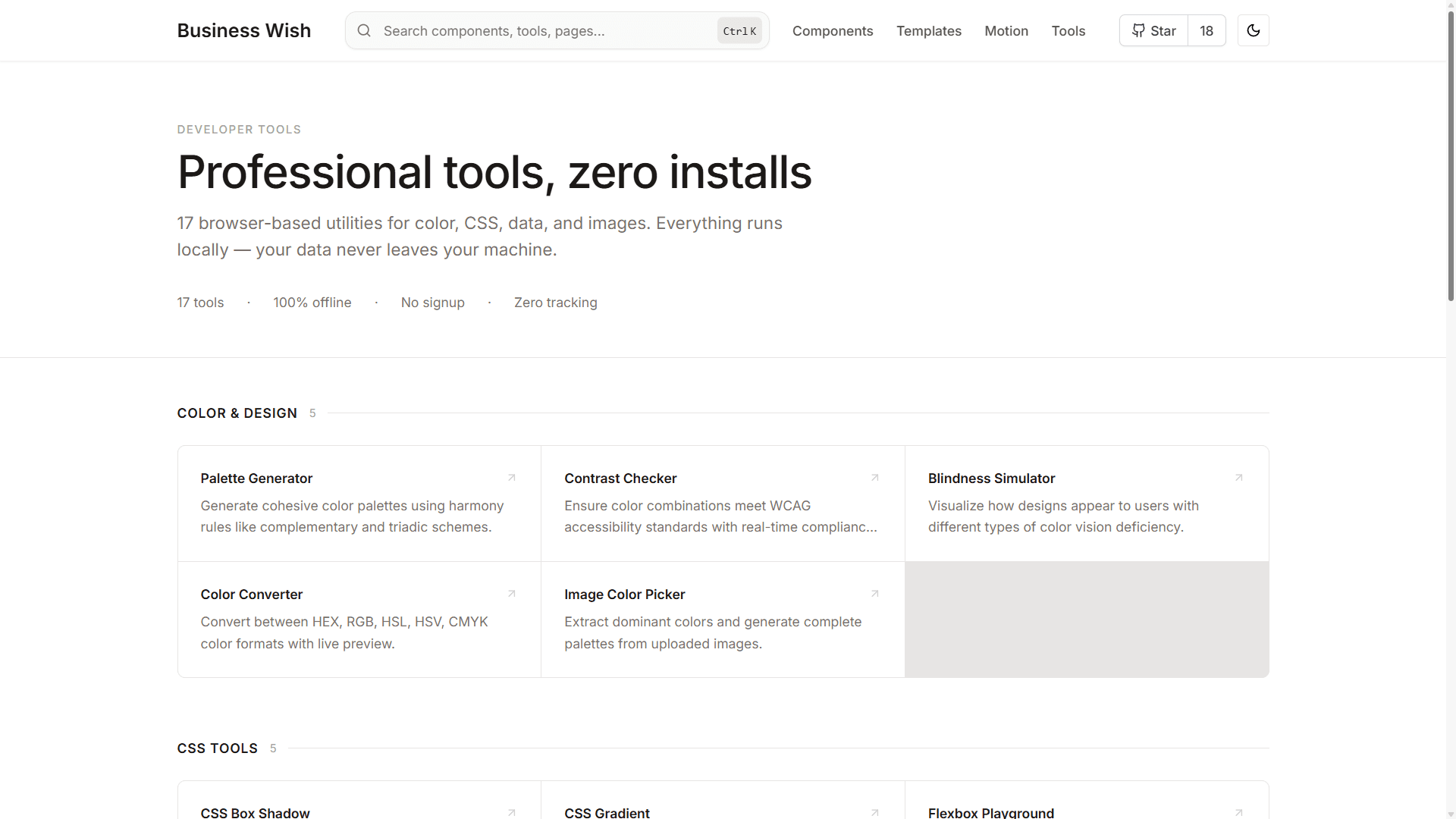The width and height of the screenshot is (1456, 819).
Task: Open Color Converter with its arrow icon
Action: coord(511,594)
